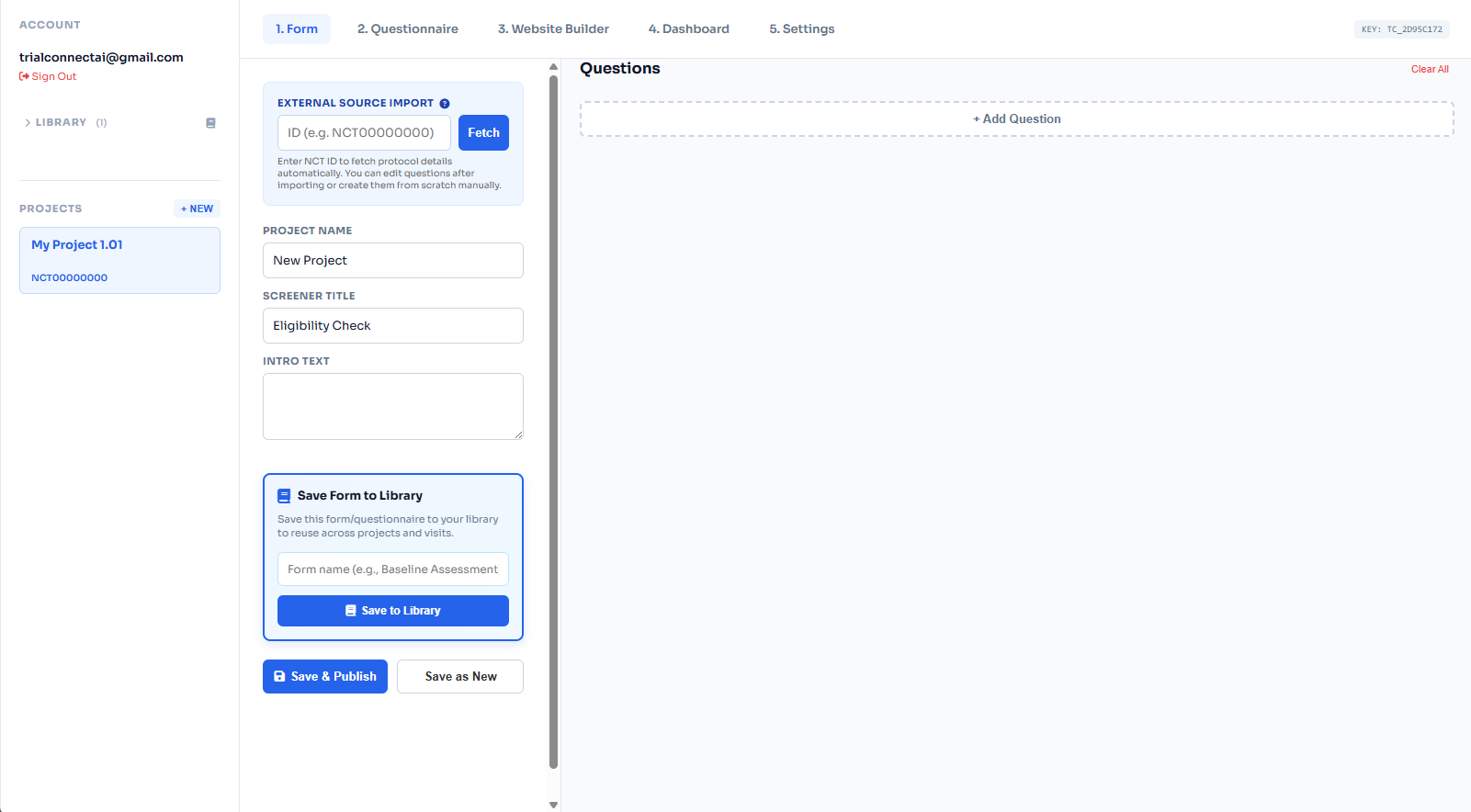Open the 4. Dashboard tab

(x=689, y=29)
